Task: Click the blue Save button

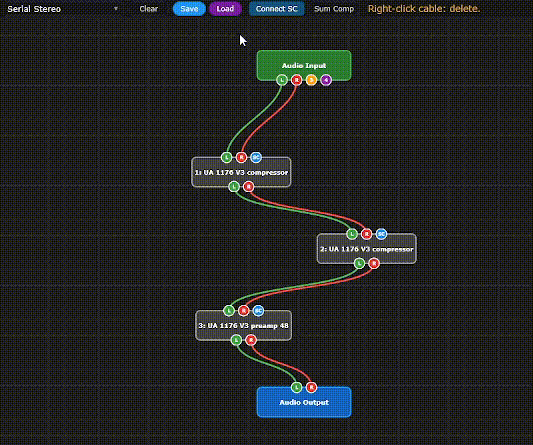Action: click(x=189, y=9)
